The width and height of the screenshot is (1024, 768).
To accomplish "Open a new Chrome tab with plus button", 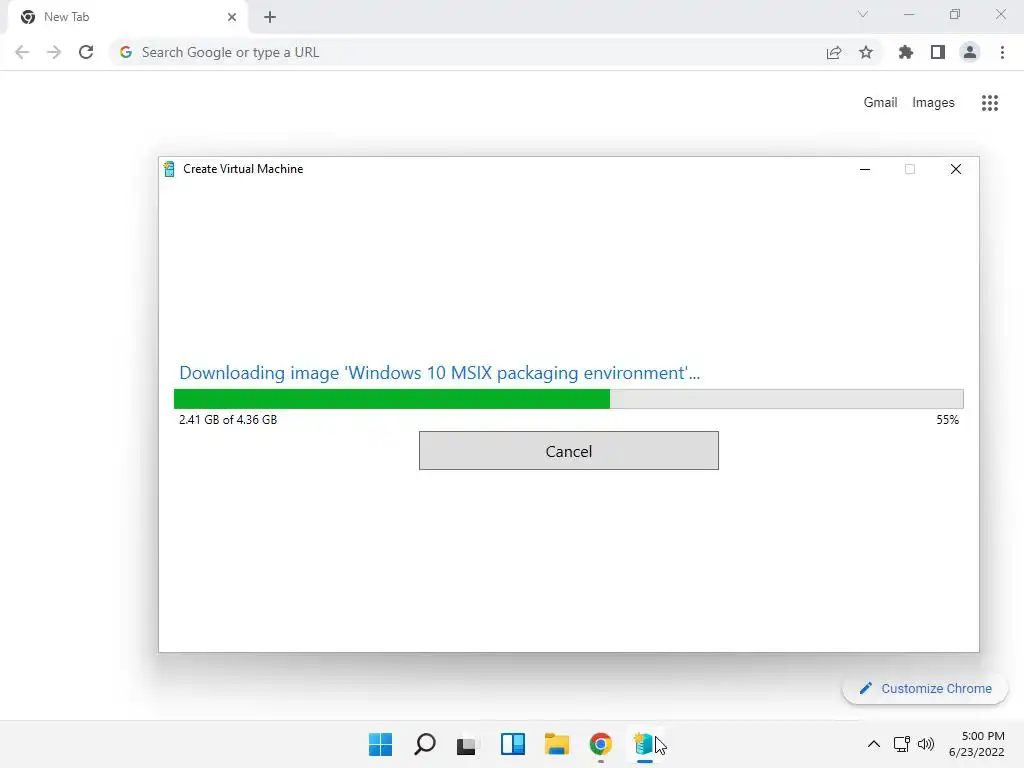I will point(270,17).
